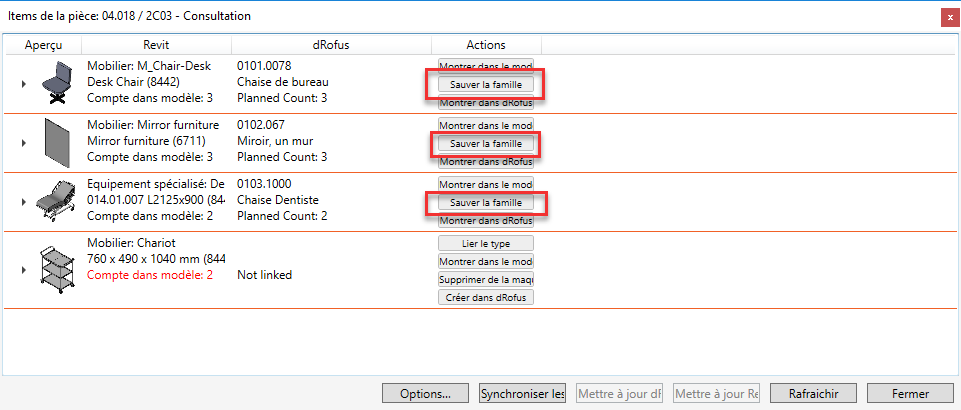Expand the M_Chair-Desk row arrow

[23, 84]
